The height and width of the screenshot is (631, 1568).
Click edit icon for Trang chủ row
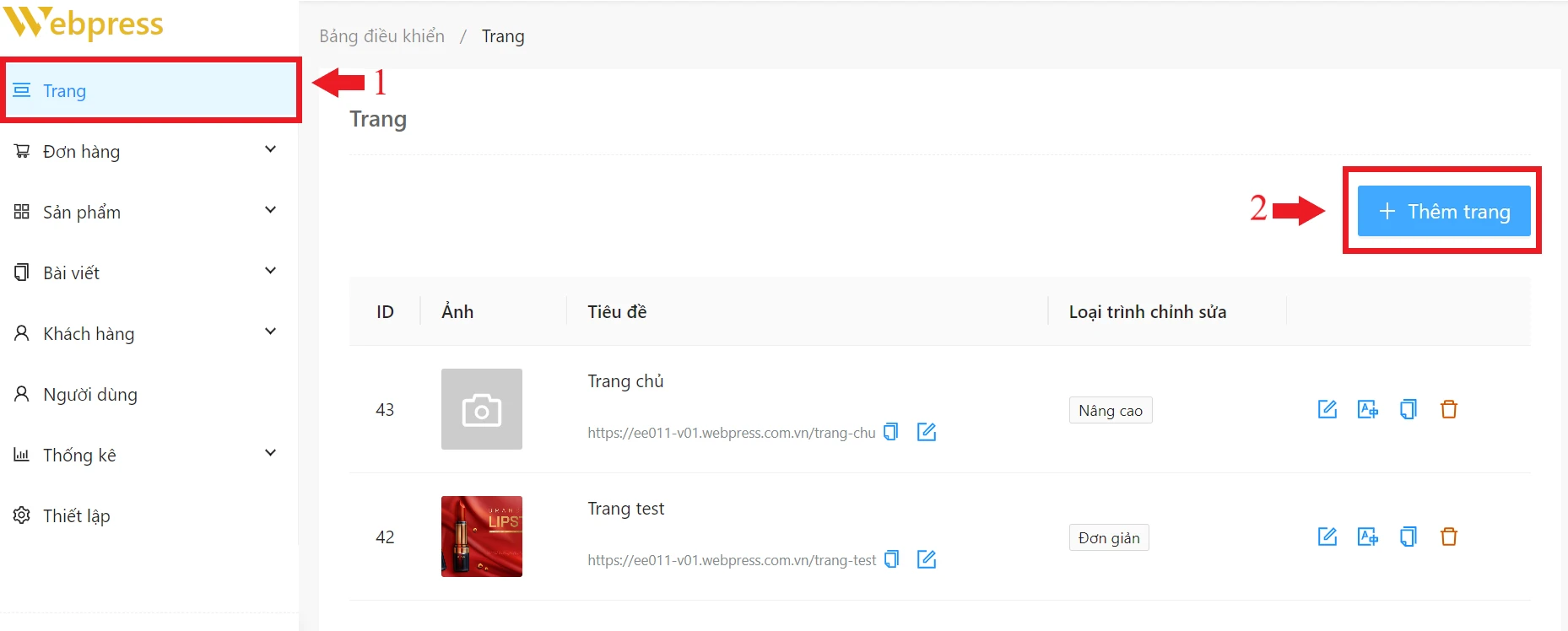point(1327,409)
